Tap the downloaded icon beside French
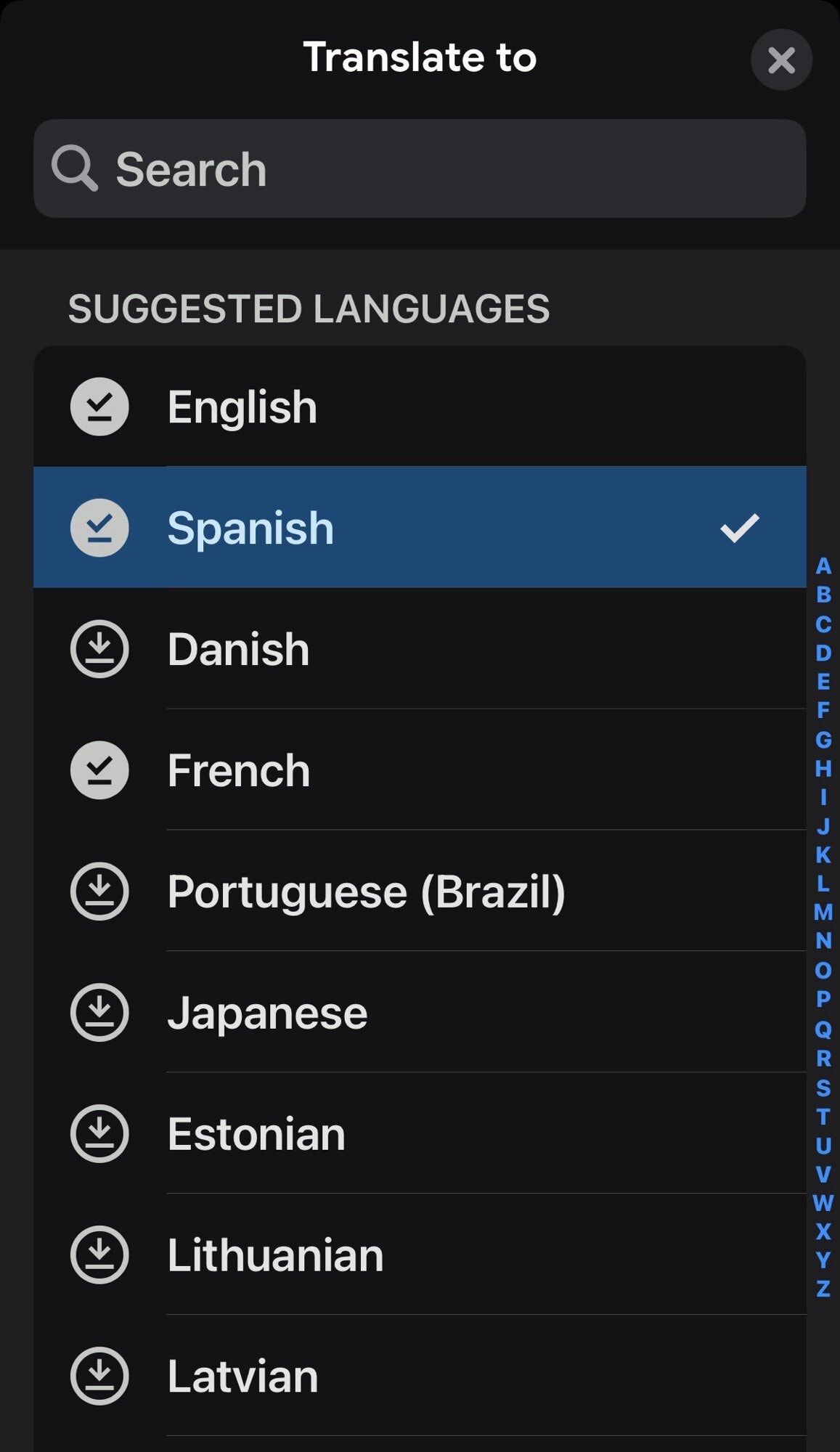Image resolution: width=840 pixels, height=1452 pixels. (99, 770)
